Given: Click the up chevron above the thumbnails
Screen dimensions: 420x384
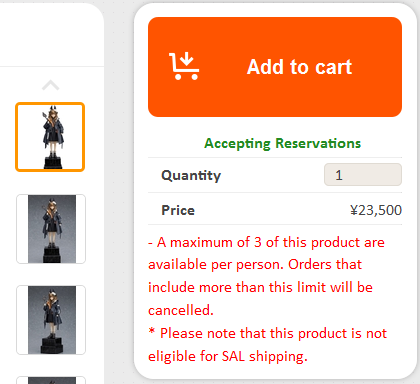Looking at the screenshot, I should coord(51,85).
